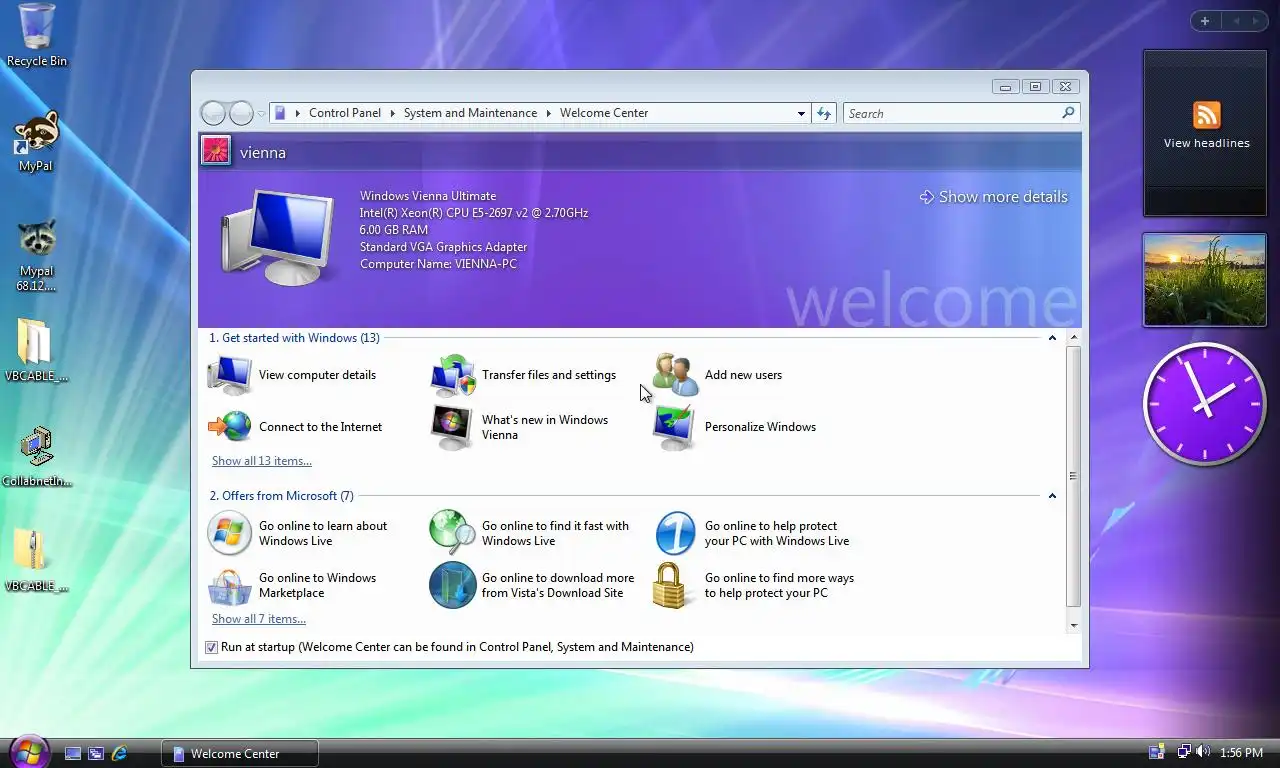1280x768 pixels.
Task: Click the Welcome Center vertical scrollbar thumb
Action: [1073, 477]
